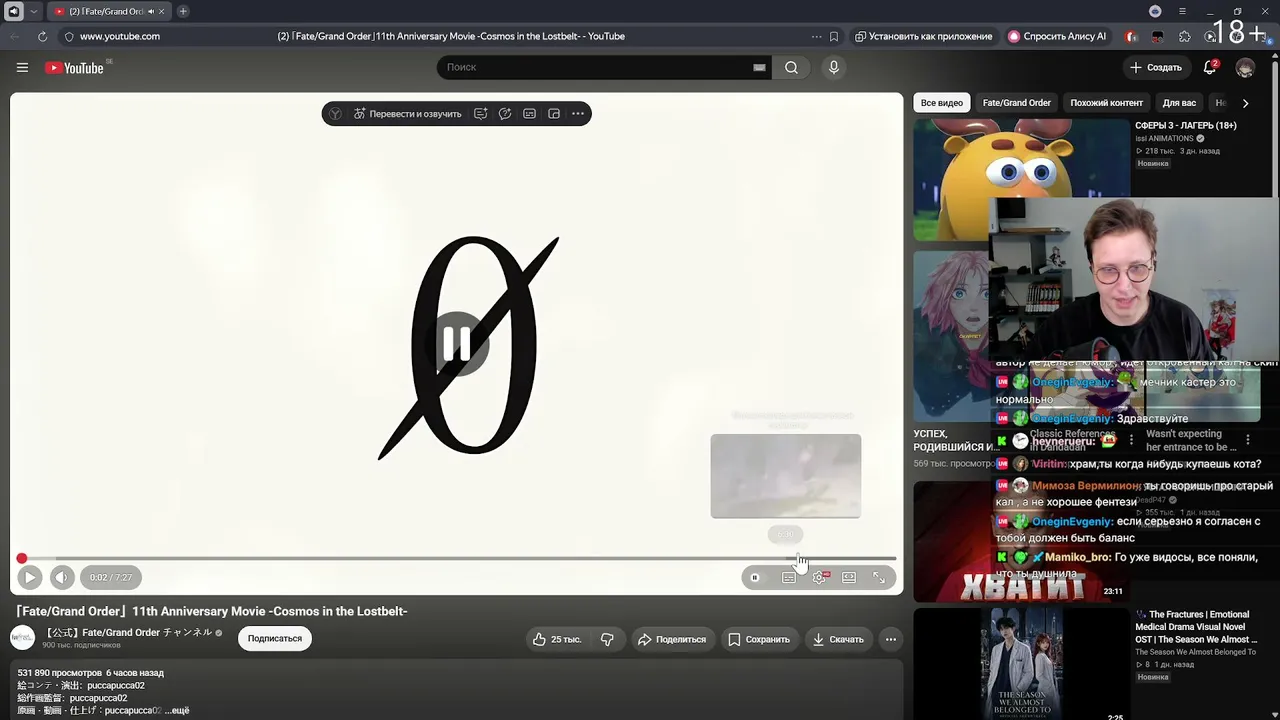
Task: Play the video using the bottom-left play button
Action: click(29, 577)
